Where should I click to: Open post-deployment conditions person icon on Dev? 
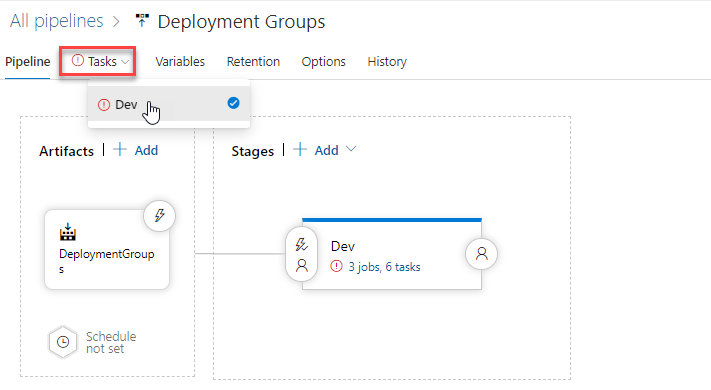(x=482, y=254)
